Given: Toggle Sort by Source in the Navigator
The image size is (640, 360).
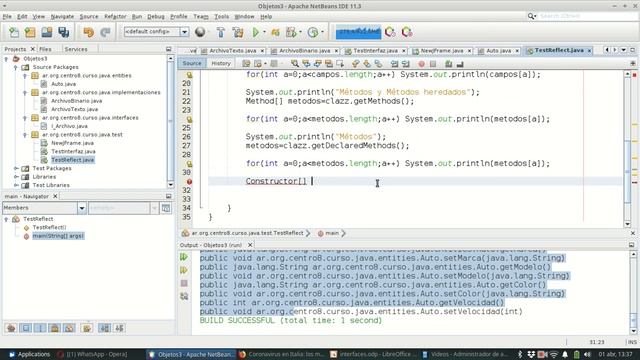Looking at the screenshot, I should pyautogui.click(x=119, y=328).
